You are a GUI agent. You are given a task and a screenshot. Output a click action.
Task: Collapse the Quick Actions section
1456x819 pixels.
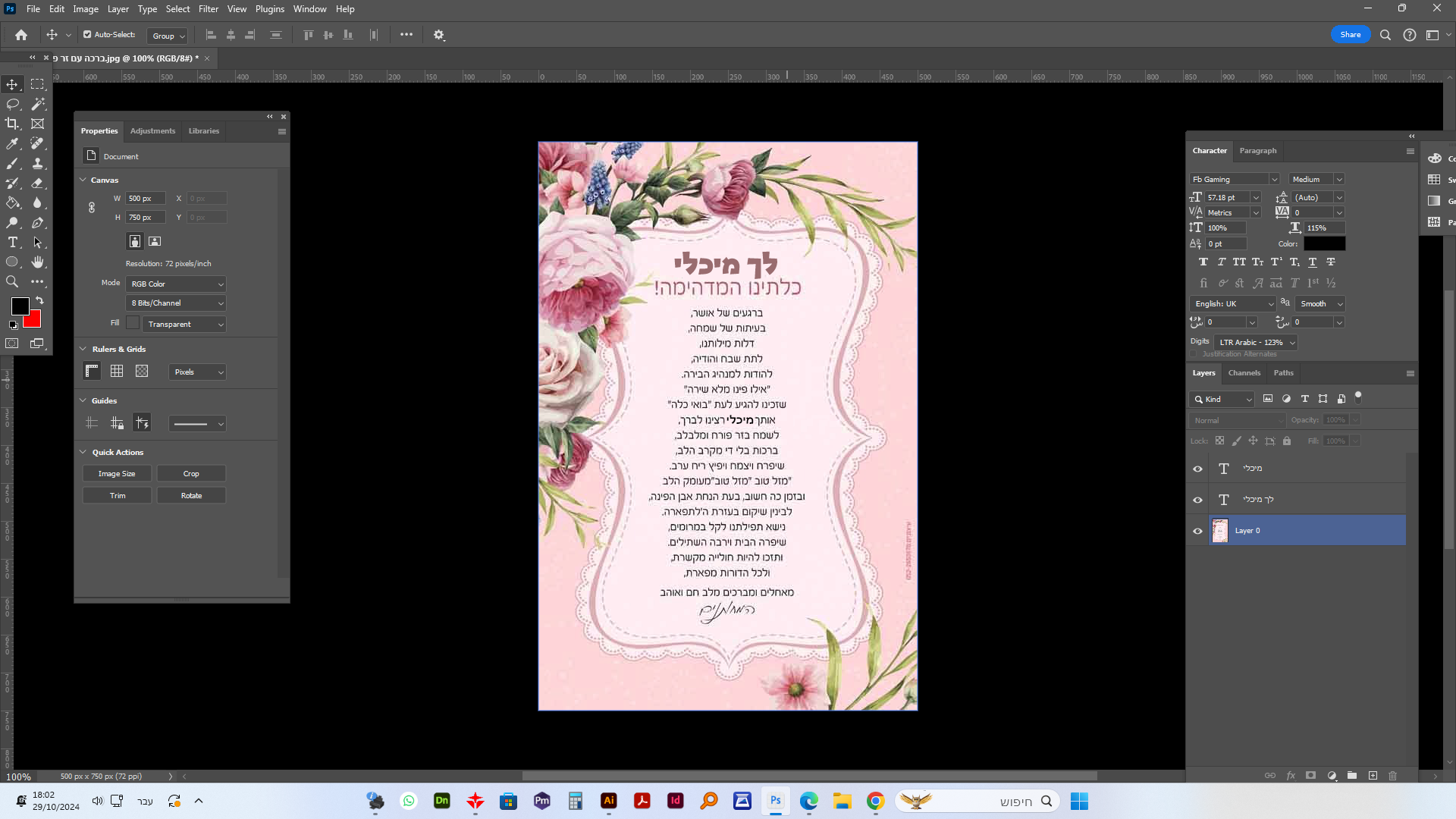click(83, 453)
